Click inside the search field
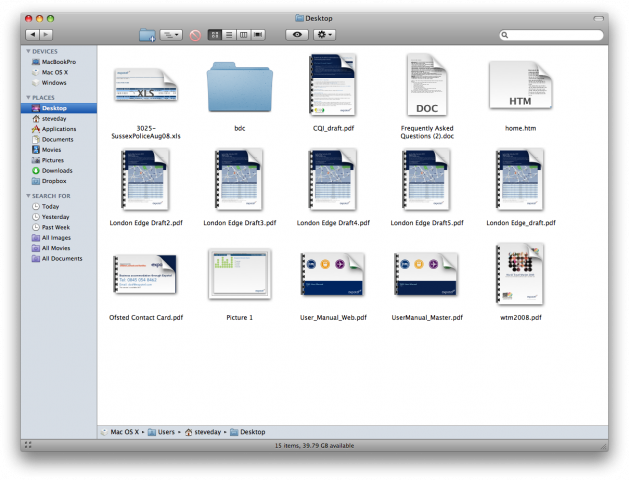This screenshot has width=629, height=480. click(x=551, y=35)
